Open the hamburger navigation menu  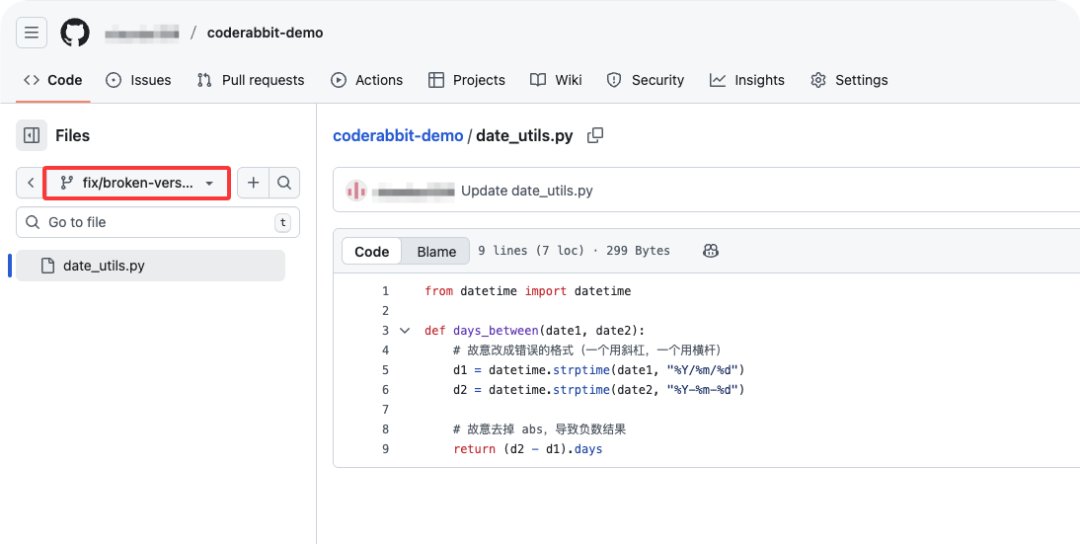click(32, 32)
